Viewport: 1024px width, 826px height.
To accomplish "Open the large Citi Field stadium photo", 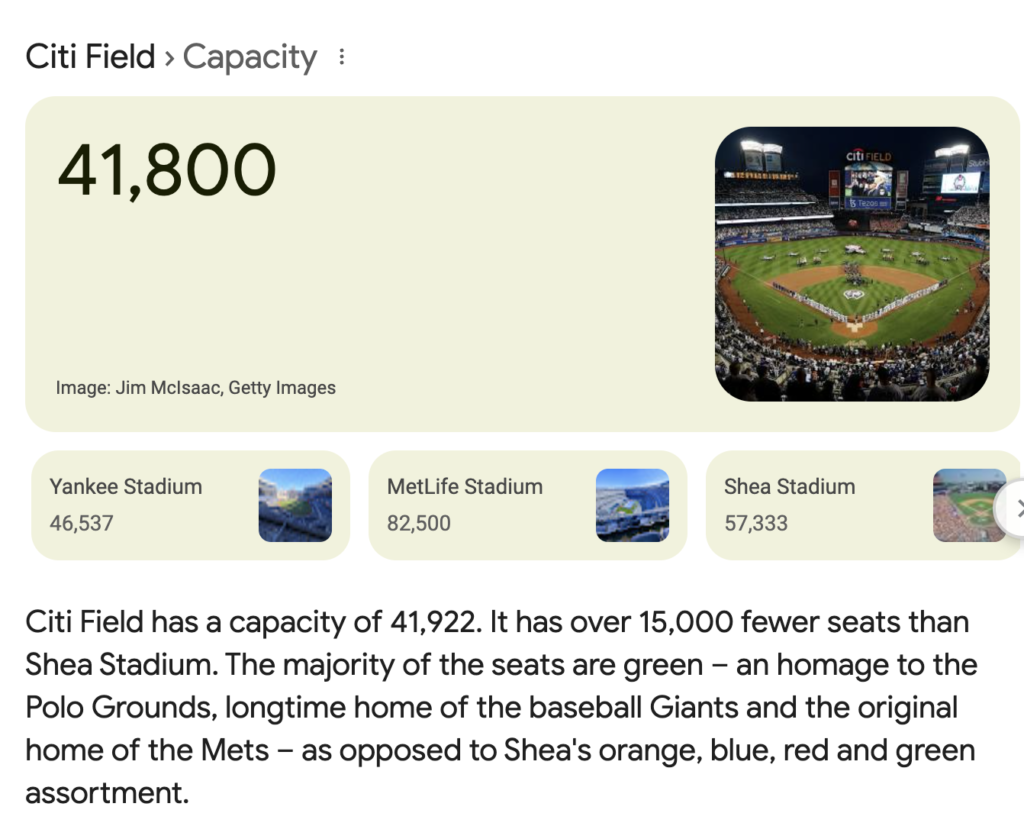I will 852,264.
